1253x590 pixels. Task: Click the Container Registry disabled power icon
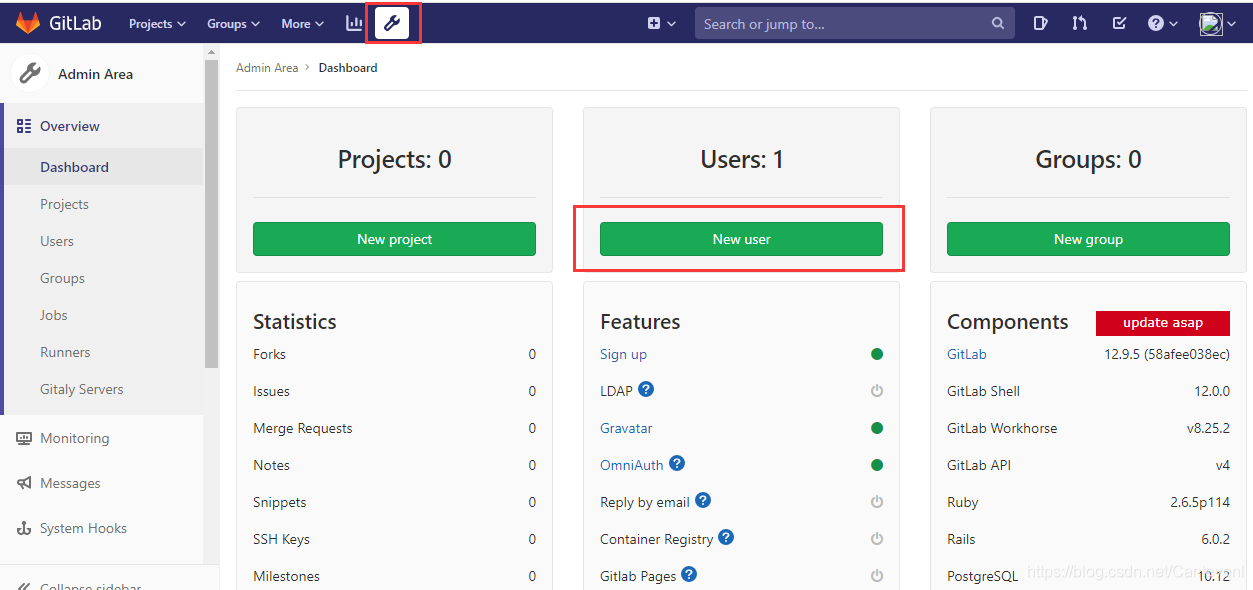(x=877, y=539)
